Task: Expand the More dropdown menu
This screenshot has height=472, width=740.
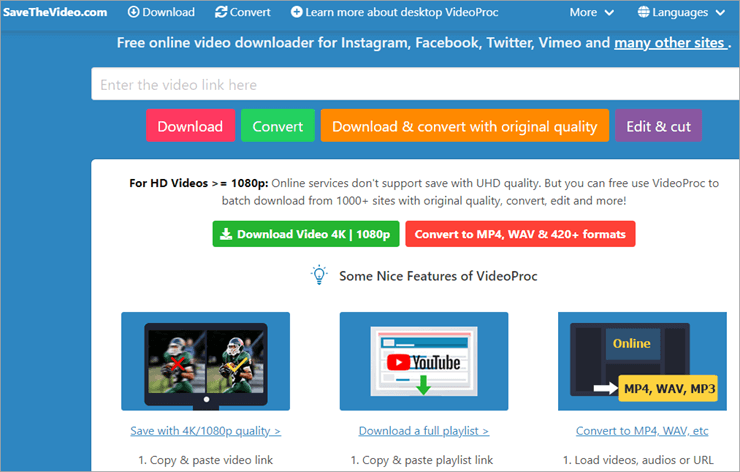Action: 591,12
